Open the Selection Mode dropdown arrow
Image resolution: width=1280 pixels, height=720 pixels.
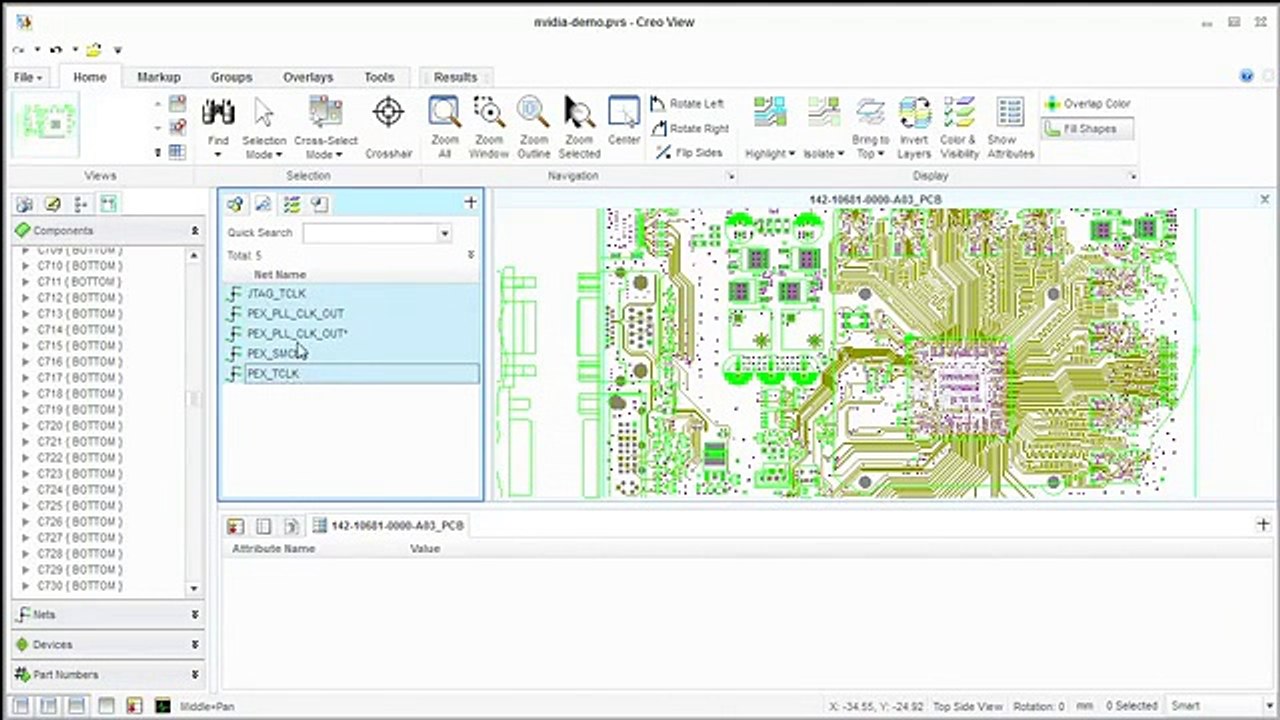coord(279,155)
